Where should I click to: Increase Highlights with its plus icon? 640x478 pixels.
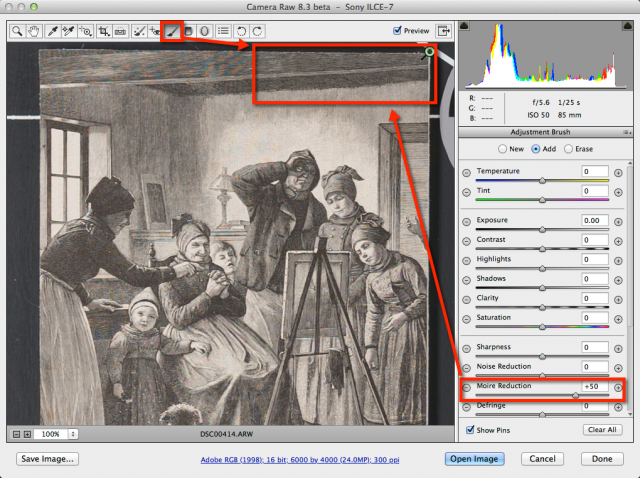pyautogui.click(x=618, y=261)
